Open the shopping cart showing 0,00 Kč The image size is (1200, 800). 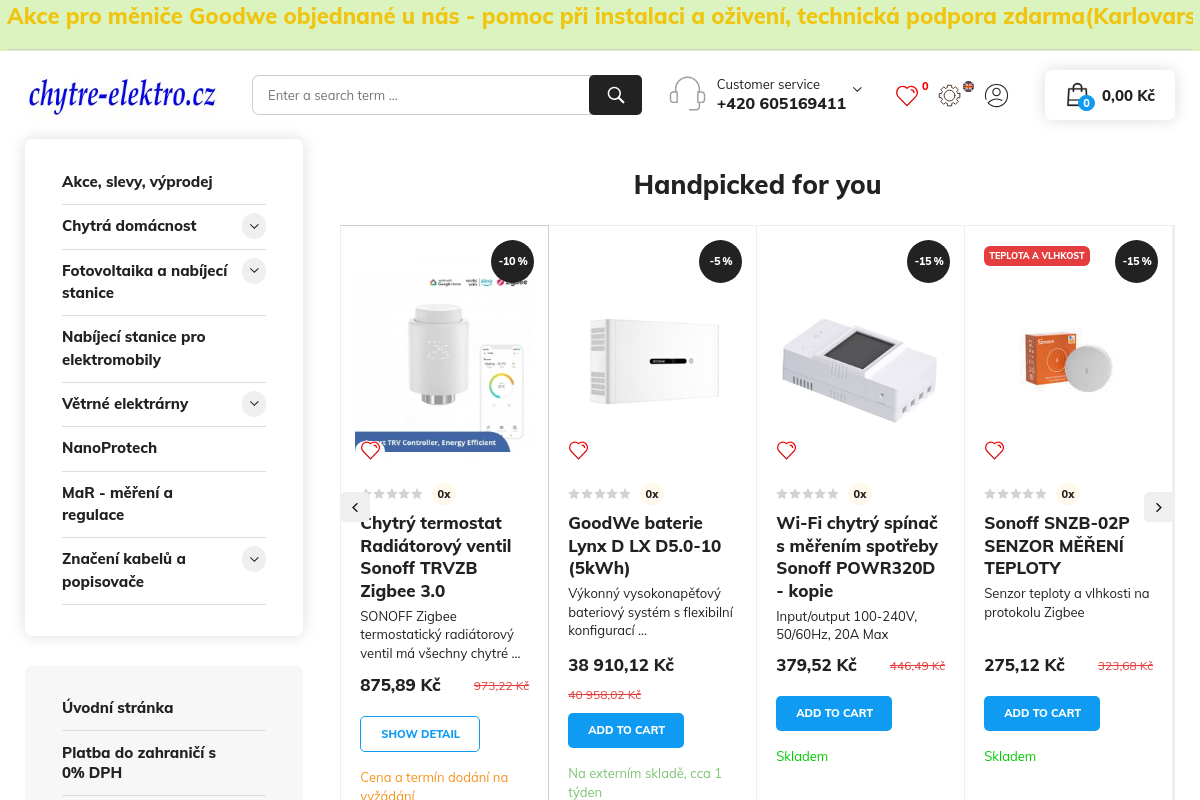click(x=1110, y=95)
